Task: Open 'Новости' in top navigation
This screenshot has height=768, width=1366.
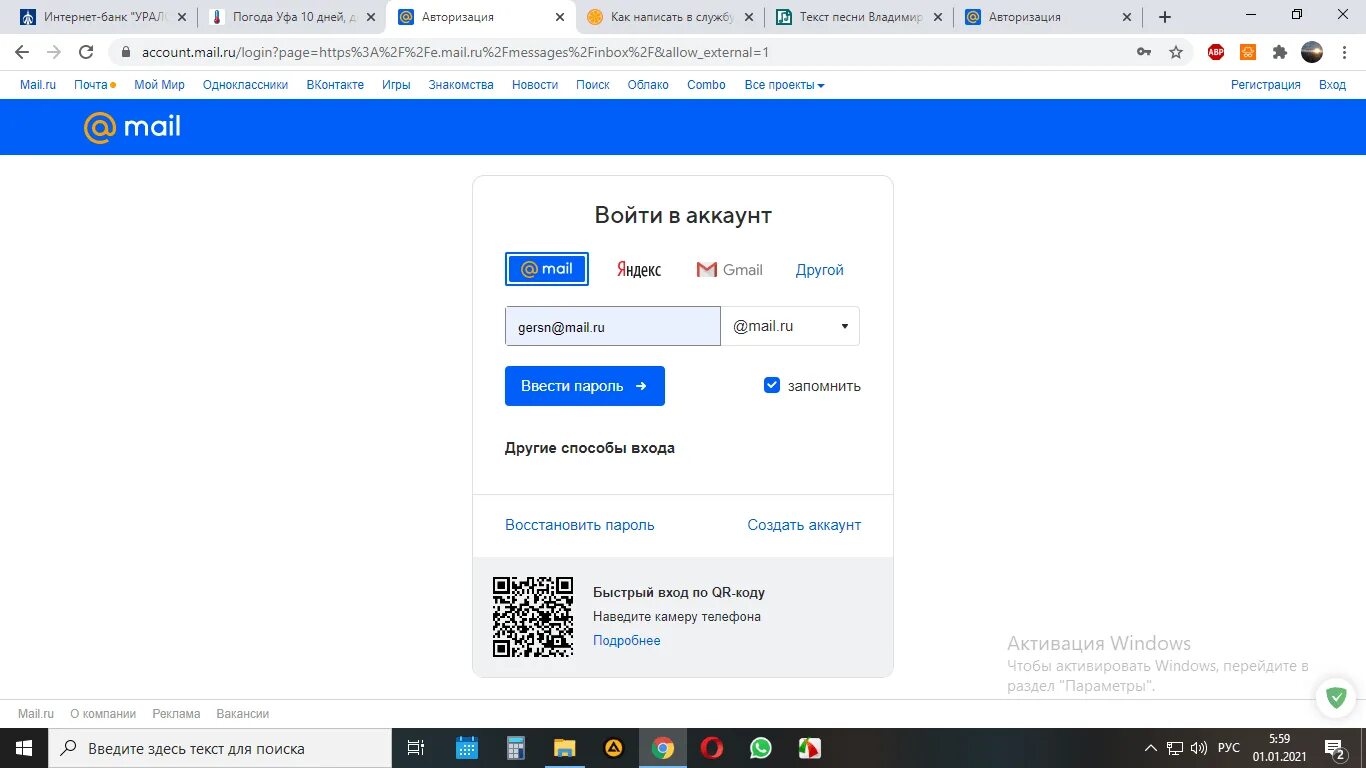Action: tap(535, 85)
